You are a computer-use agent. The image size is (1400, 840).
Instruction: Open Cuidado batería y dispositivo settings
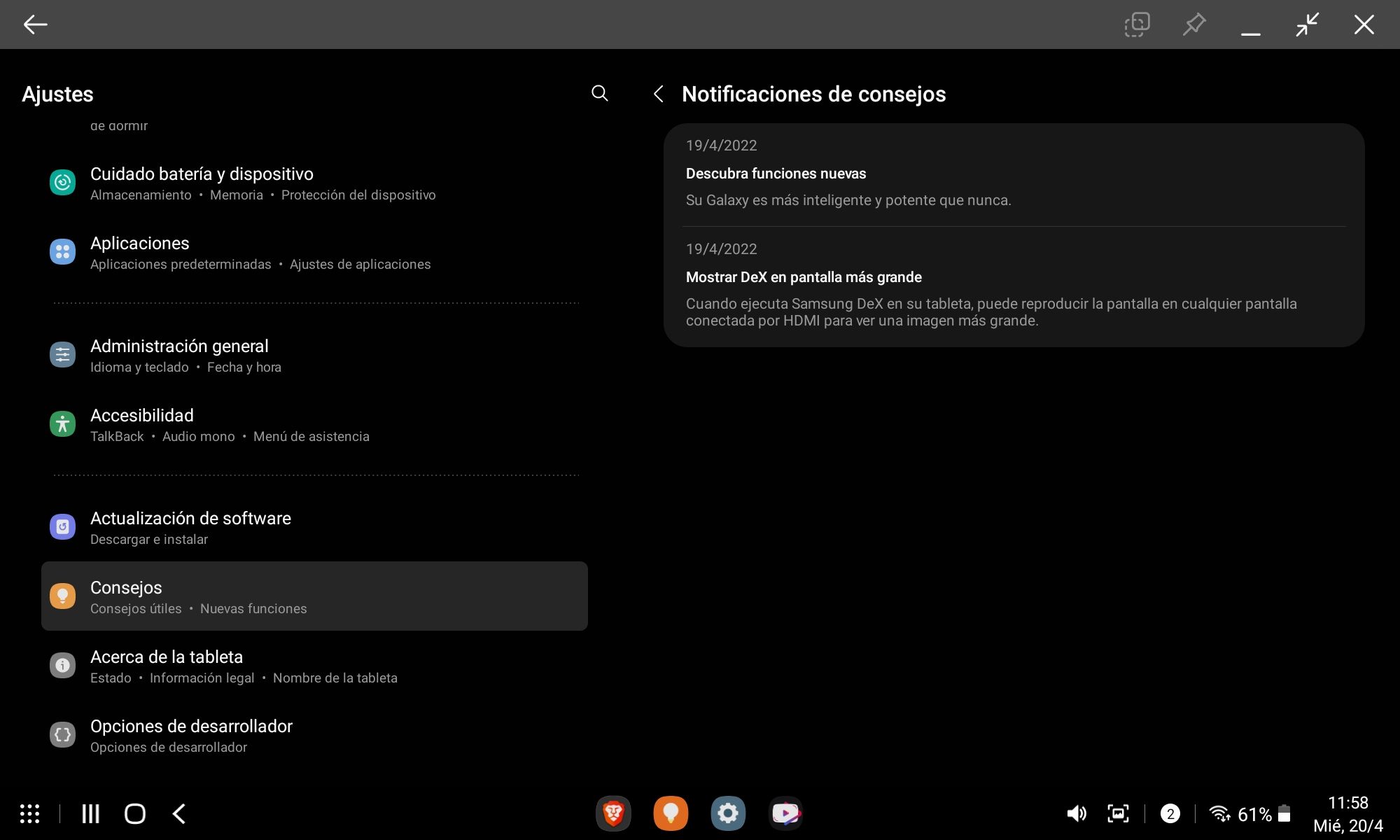202,183
